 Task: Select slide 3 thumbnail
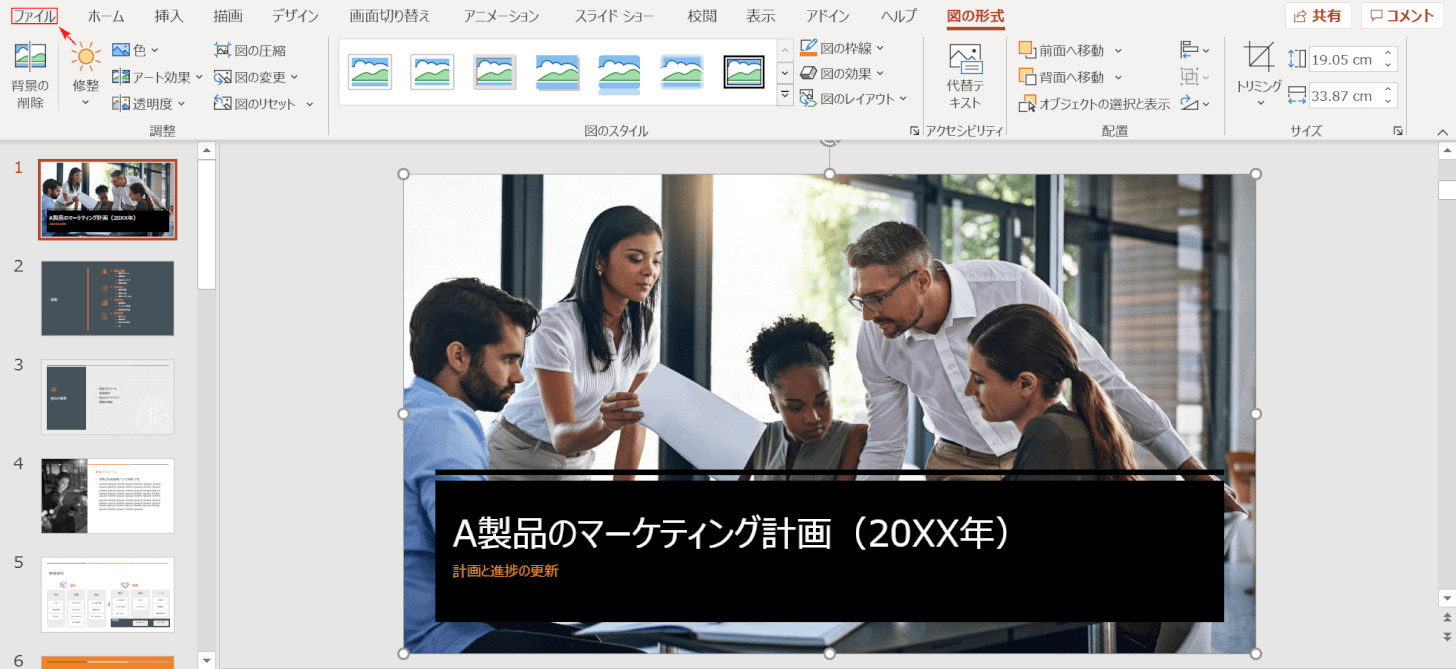pos(108,397)
